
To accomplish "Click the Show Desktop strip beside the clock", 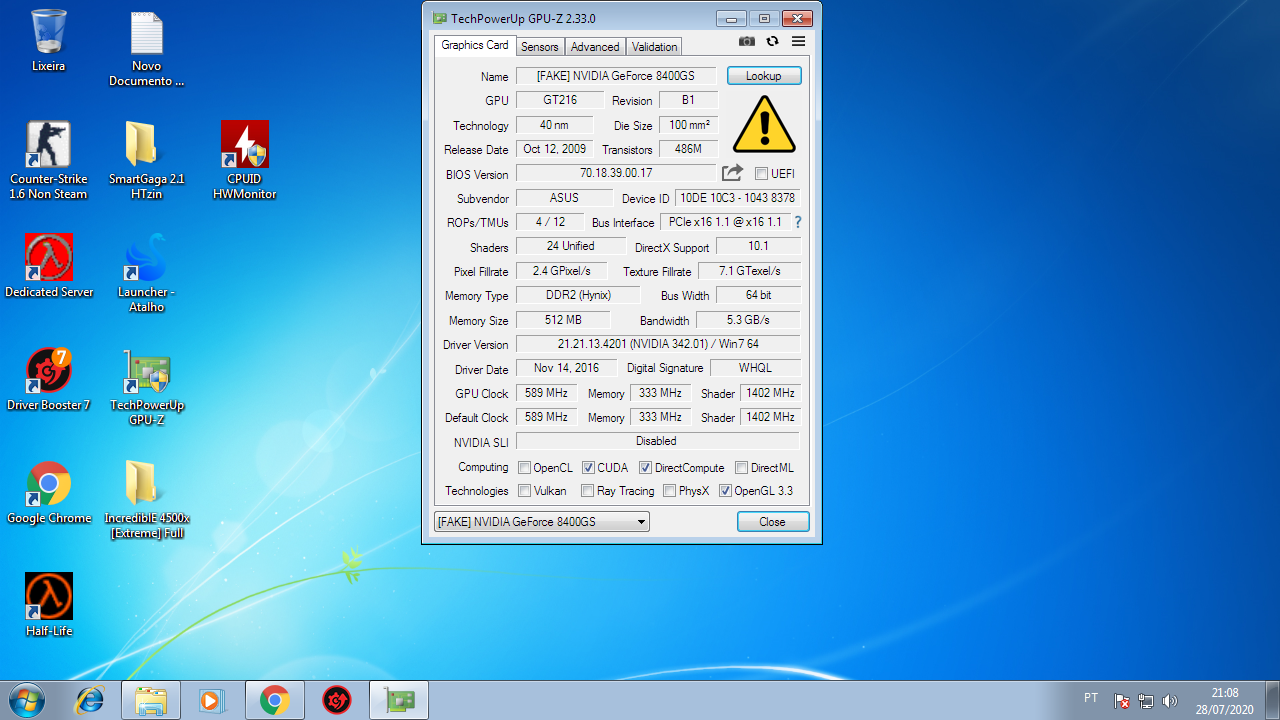I will [1272, 701].
